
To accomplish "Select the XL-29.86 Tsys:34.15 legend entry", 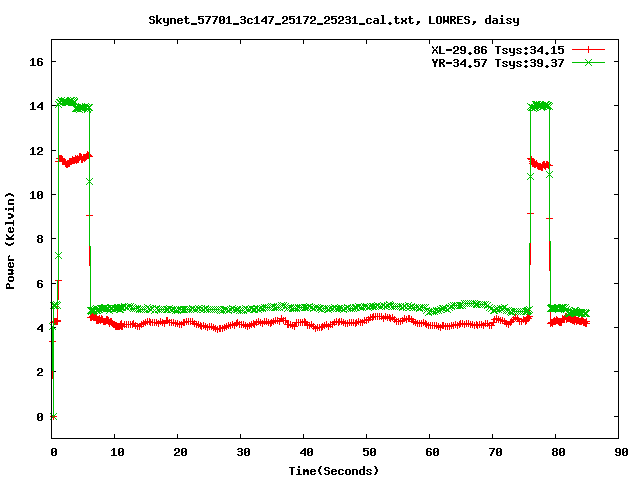I will coord(498,50).
